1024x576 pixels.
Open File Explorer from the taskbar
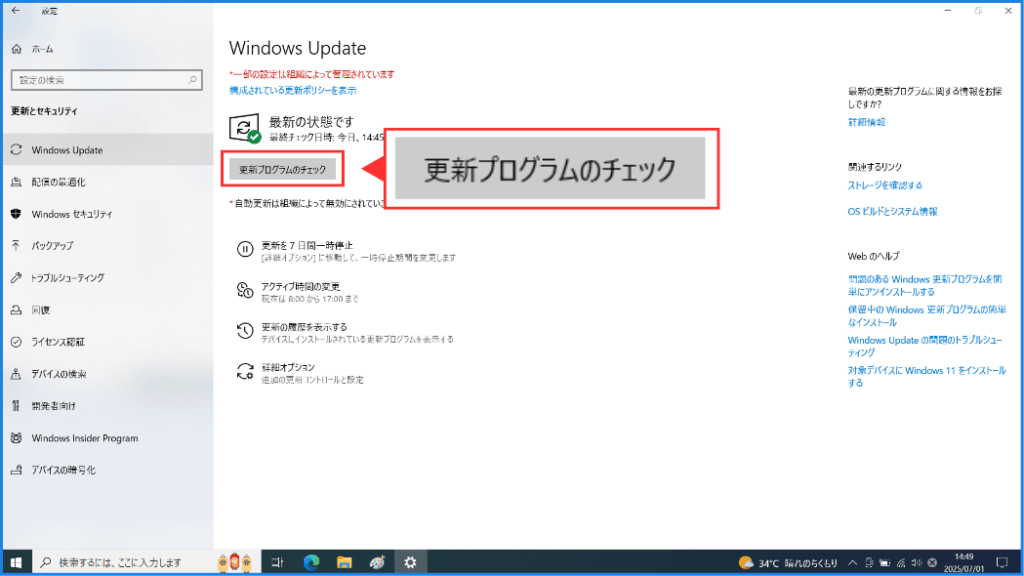(344, 562)
